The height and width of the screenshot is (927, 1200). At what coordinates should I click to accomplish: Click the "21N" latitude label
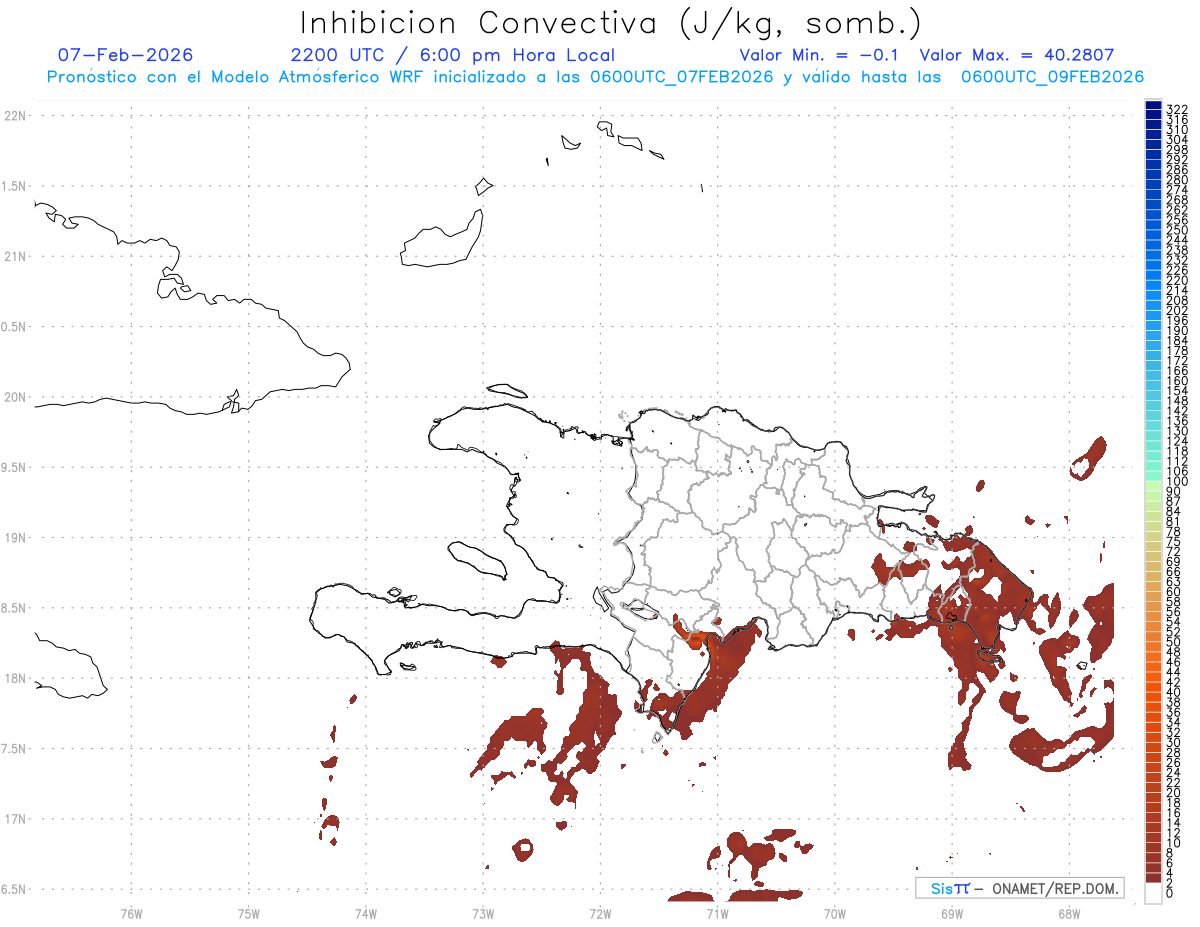click(x=15, y=257)
